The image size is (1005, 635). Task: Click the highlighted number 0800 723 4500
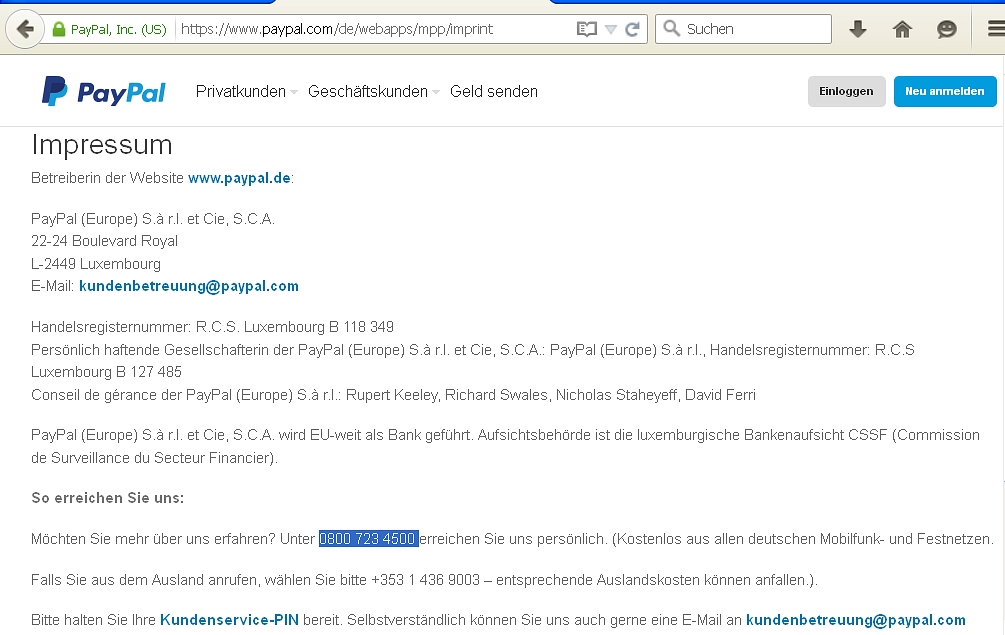point(369,539)
